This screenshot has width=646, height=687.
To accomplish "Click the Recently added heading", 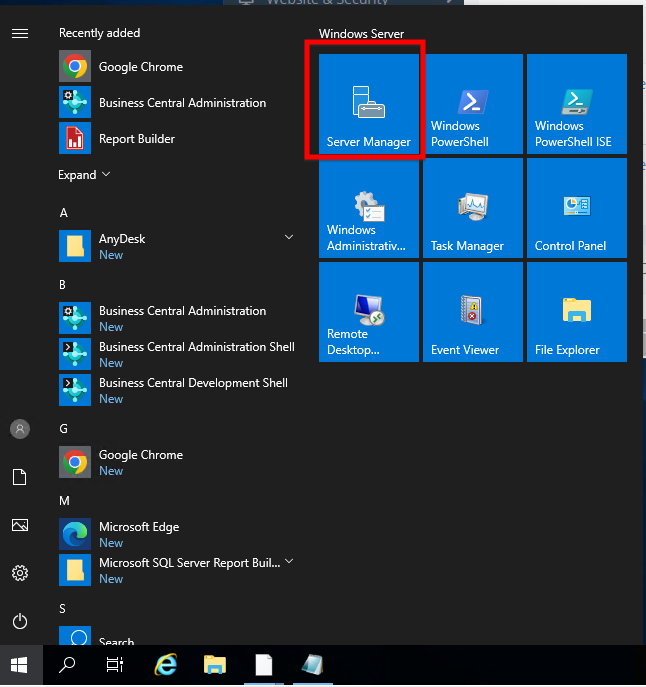I will 99,33.
